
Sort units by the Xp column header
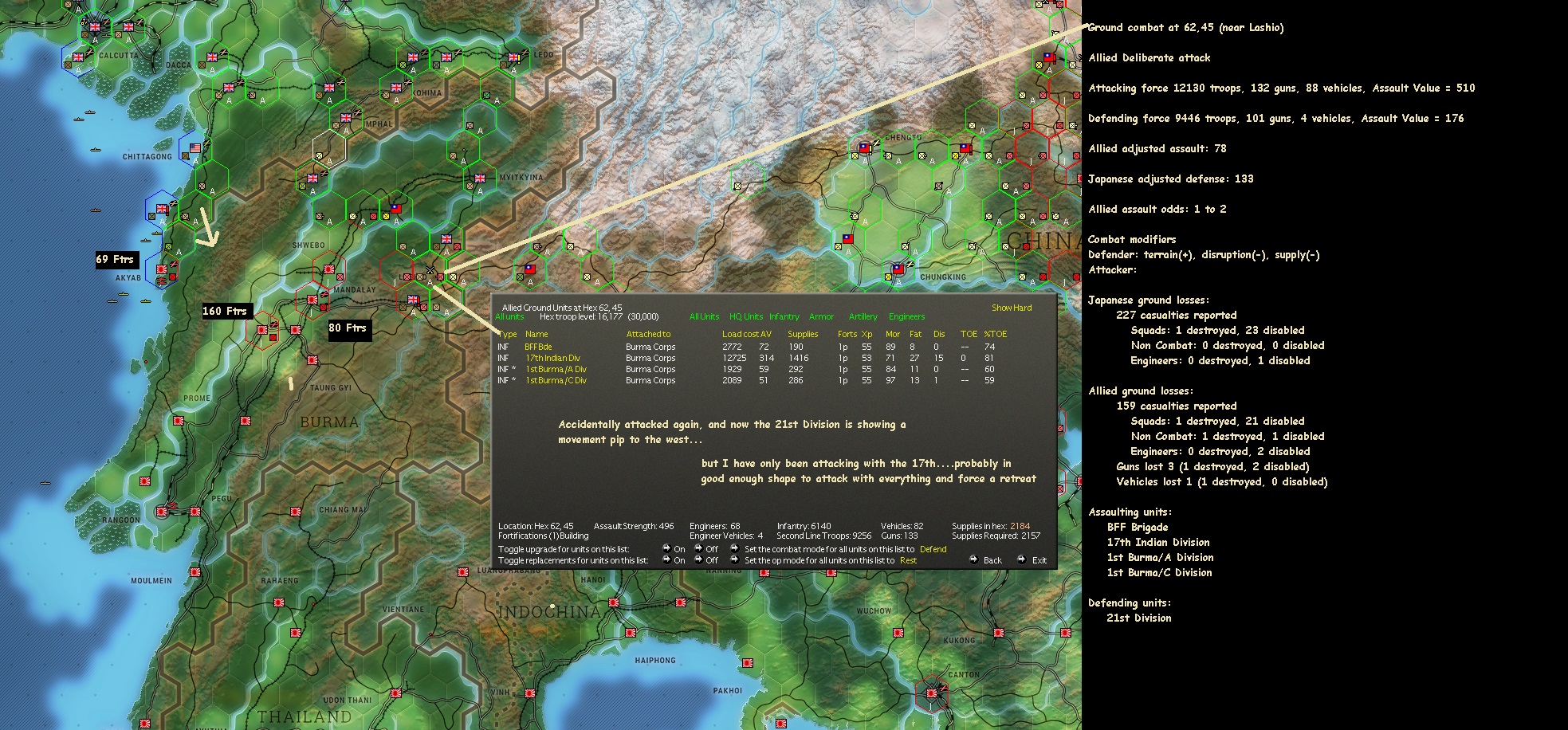point(867,334)
